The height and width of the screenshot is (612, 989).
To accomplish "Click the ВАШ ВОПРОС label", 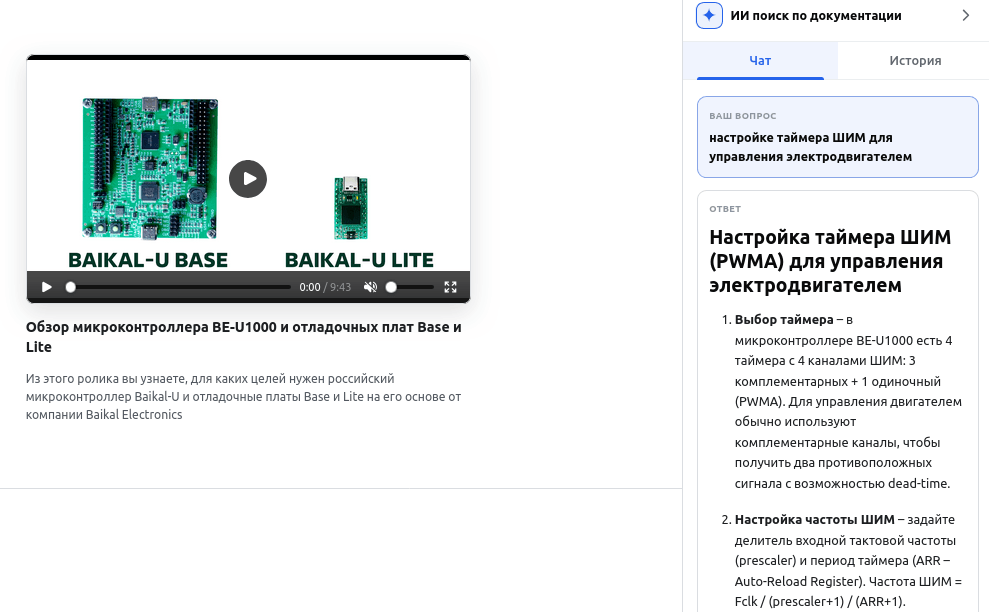I will click(742, 116).
